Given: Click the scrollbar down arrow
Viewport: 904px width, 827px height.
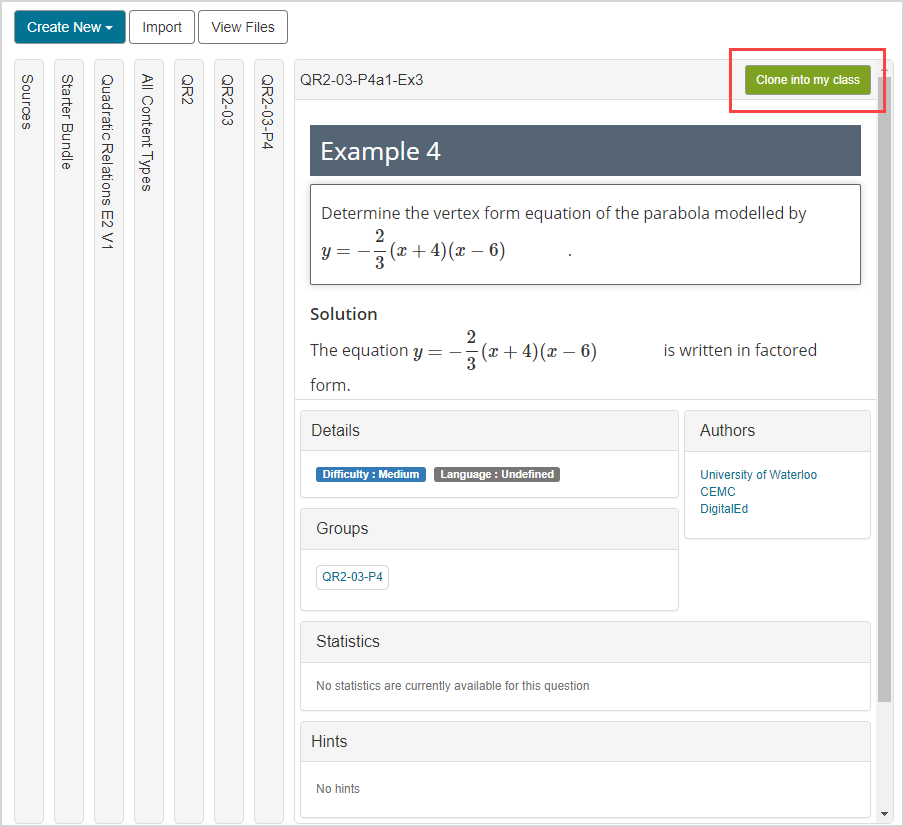Looking at the screenshot, I should 884,814.
